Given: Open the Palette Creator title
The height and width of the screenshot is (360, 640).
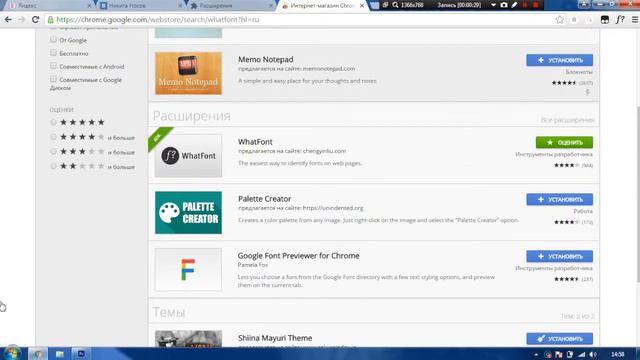Looking at the screenshot, I should point(264,199).
